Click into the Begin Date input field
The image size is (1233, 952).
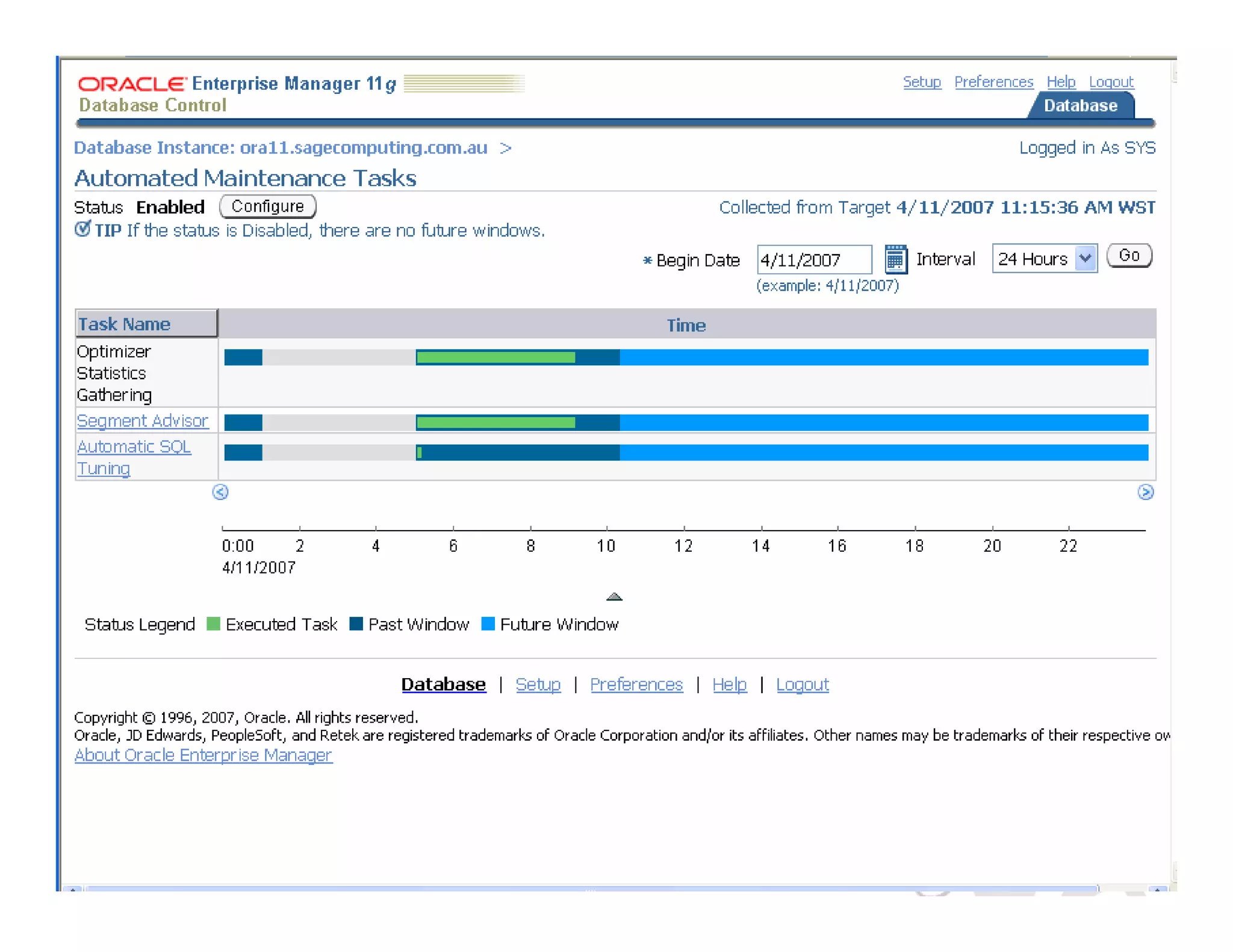tap(813, 260)
